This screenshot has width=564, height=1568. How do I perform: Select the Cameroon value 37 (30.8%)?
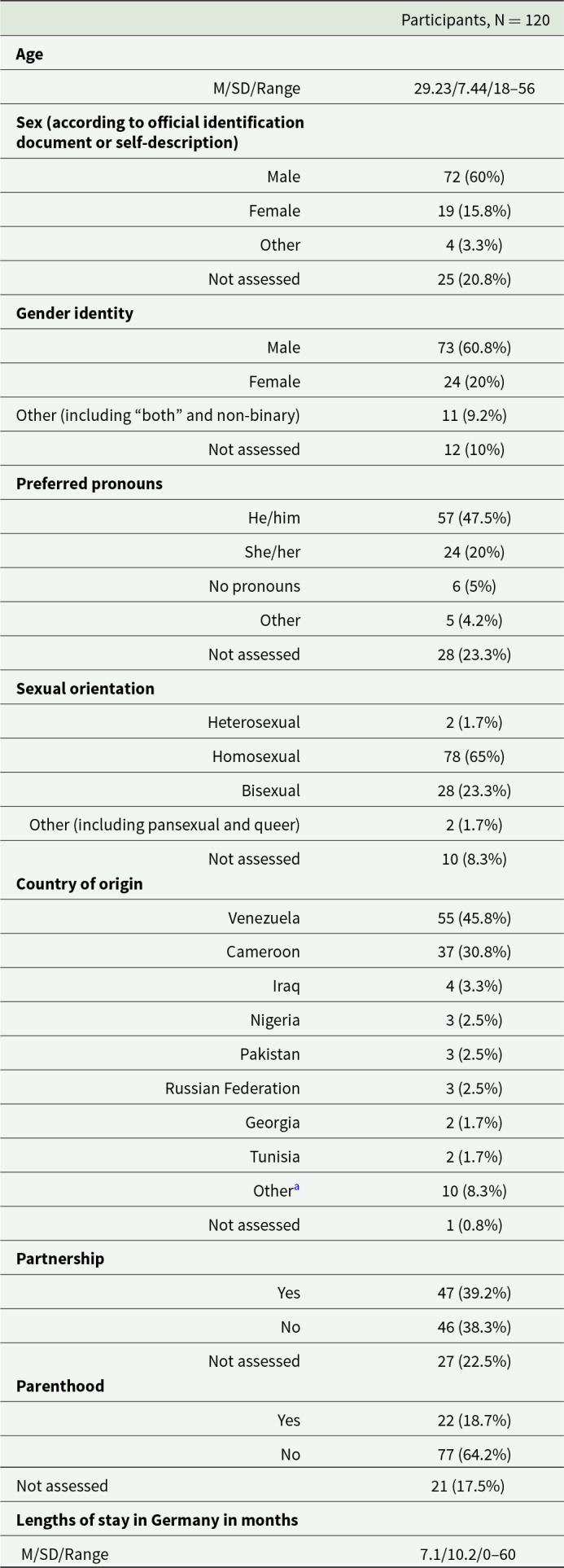[474, 952]
